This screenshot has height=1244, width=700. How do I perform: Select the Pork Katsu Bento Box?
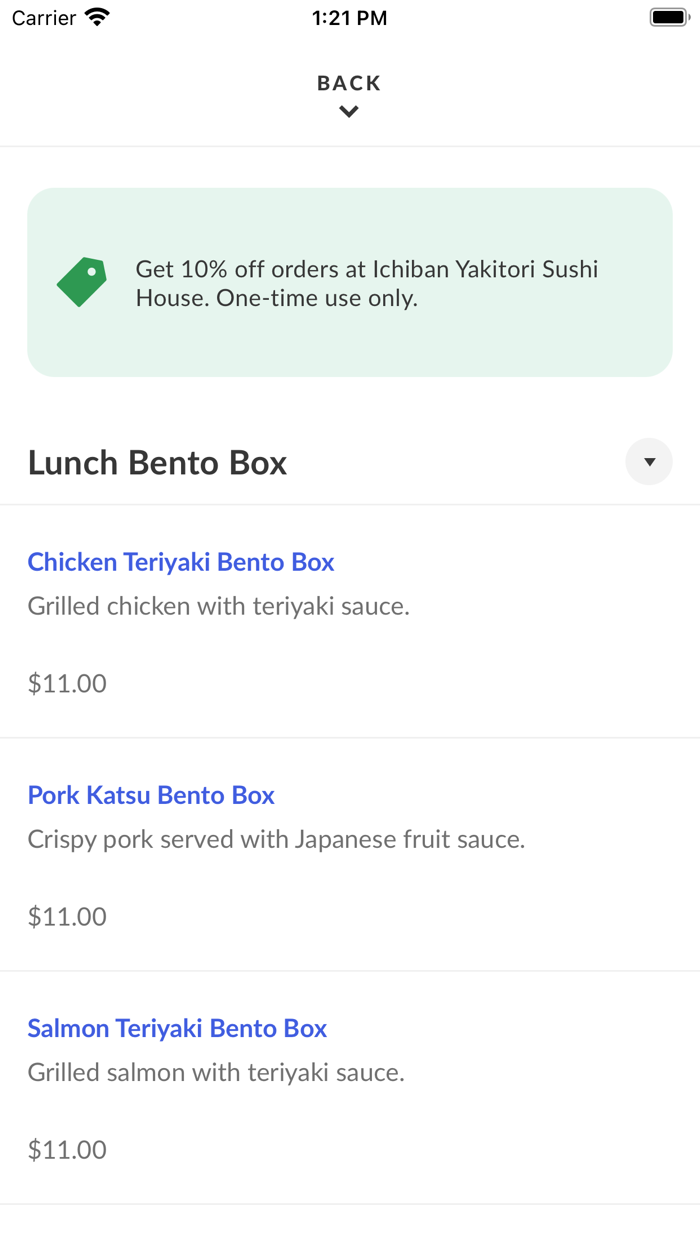[x=151, y=795]
